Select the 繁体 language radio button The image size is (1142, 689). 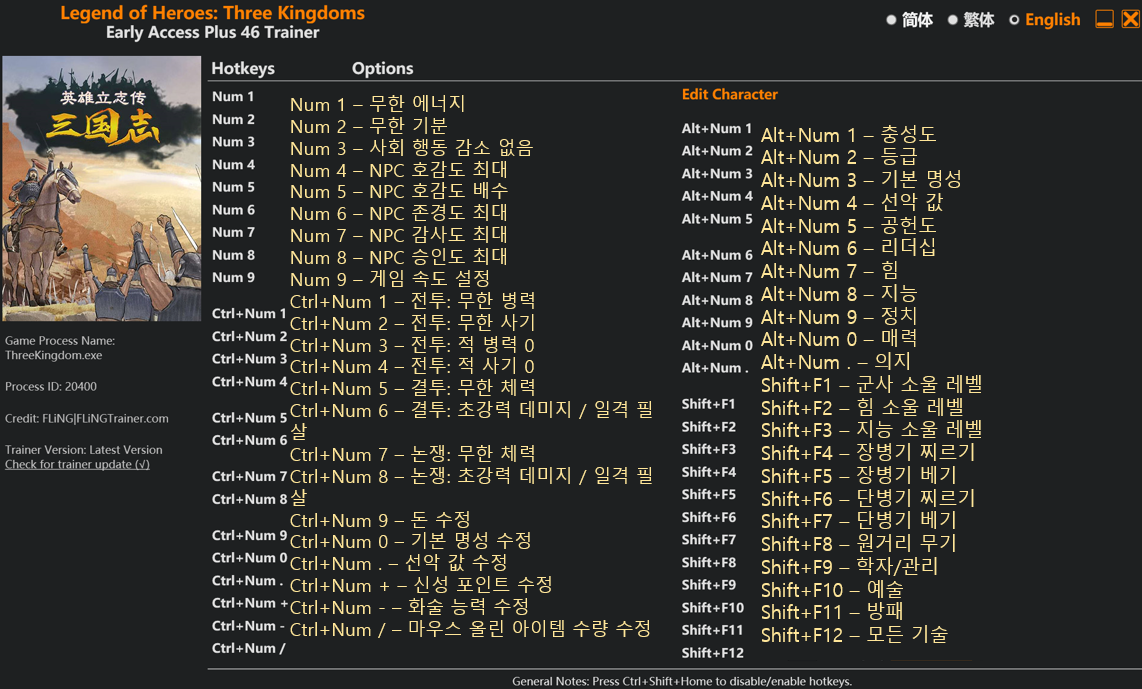pyautogui.click(x=952, y=20)
